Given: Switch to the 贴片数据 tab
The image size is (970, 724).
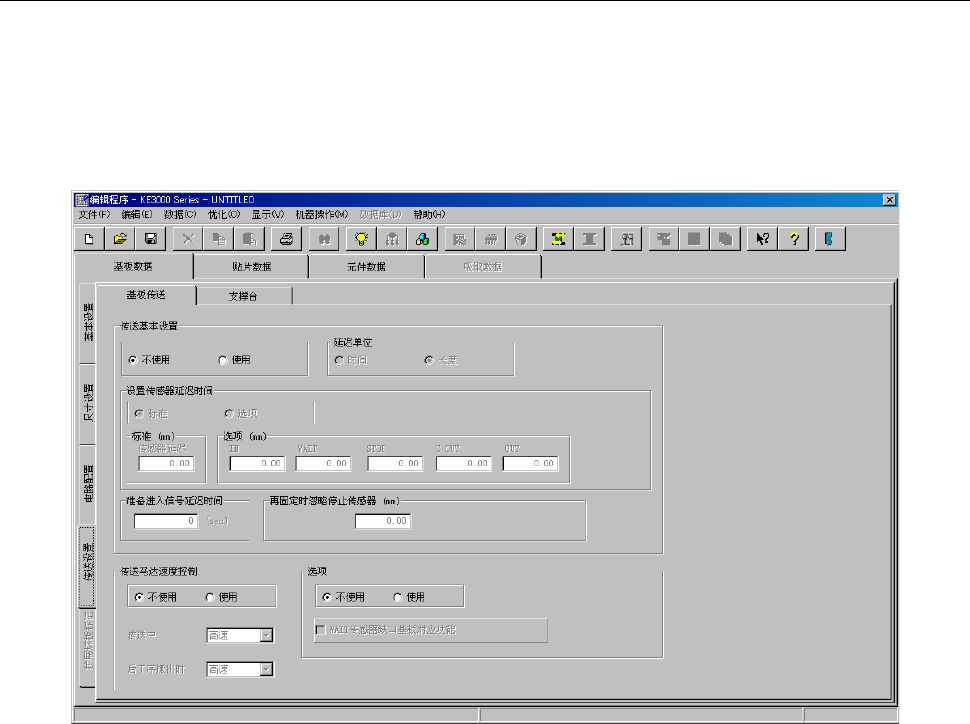Looking at the screenshot, I should 251,267.
